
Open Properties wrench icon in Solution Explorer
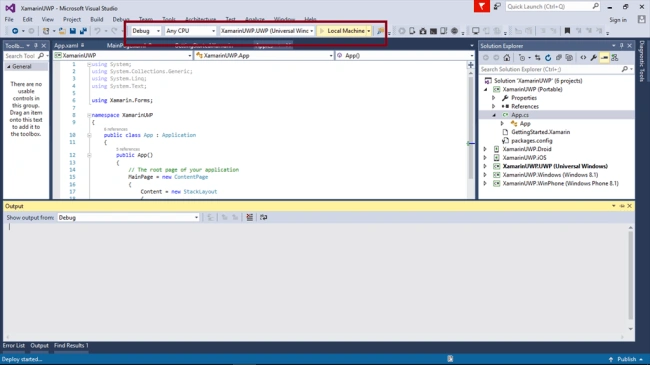tap(594, 58)
